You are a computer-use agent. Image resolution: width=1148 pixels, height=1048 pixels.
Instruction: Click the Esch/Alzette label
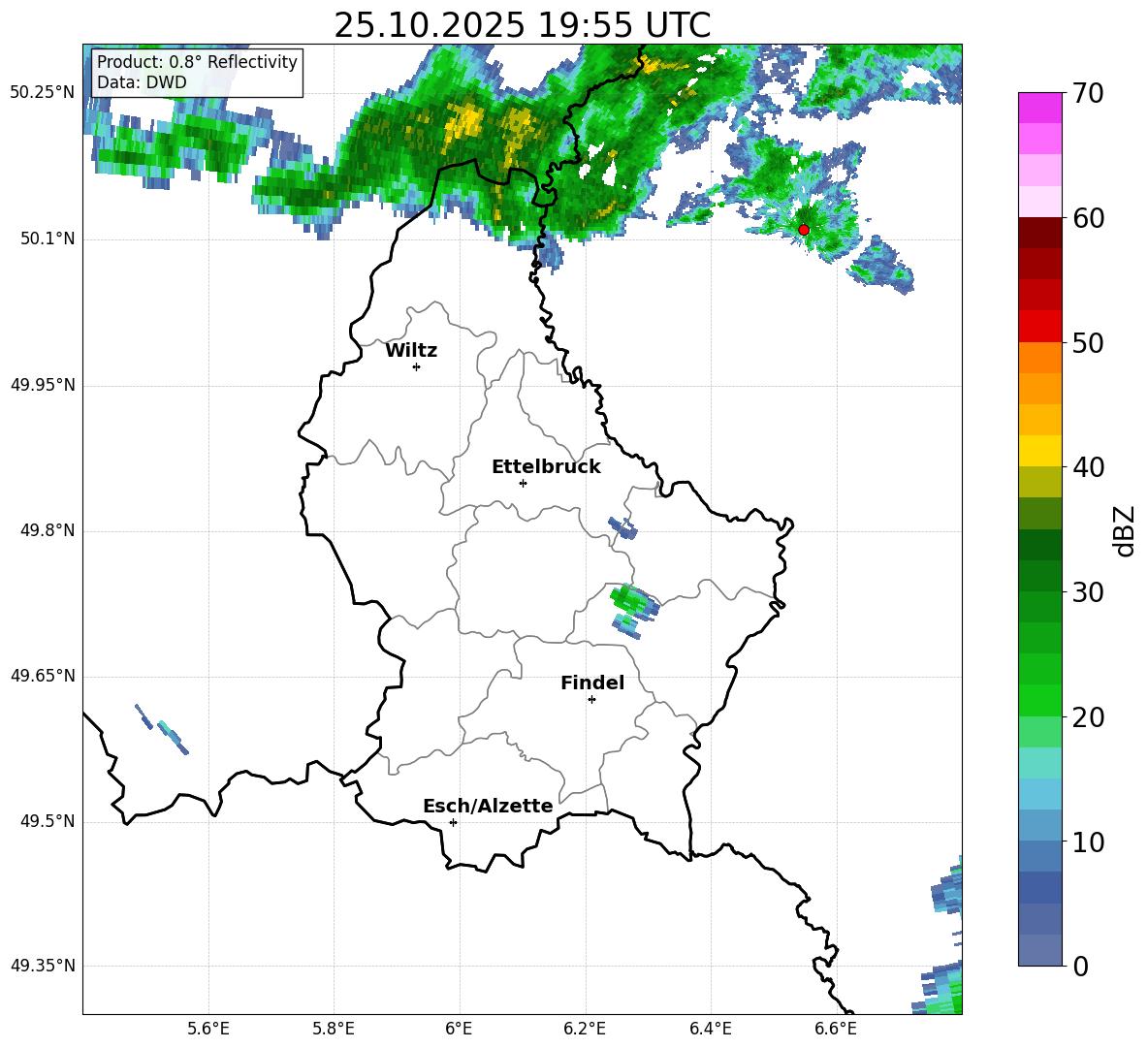(x=488, y=806)
